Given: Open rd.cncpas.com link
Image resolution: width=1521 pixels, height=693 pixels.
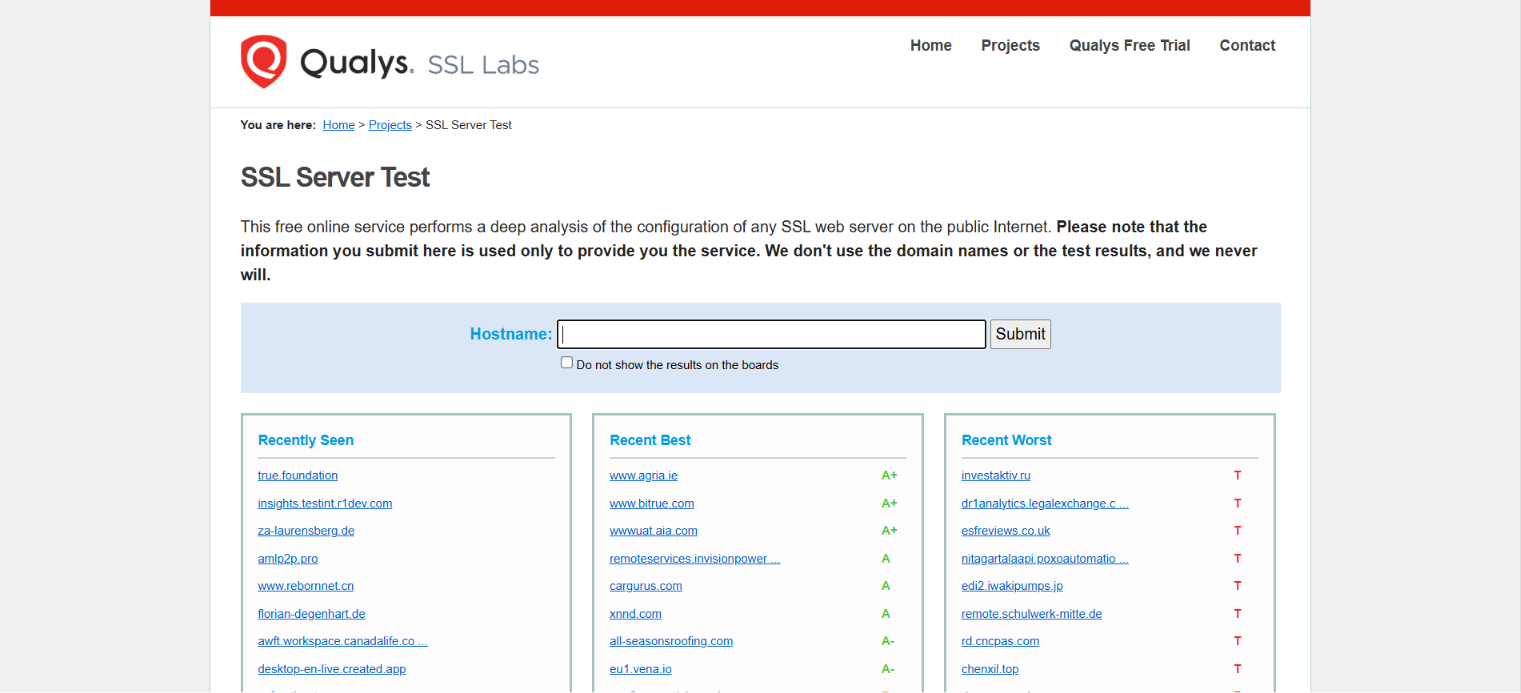Looking at the screenshot, I should tap(1000, 641).
